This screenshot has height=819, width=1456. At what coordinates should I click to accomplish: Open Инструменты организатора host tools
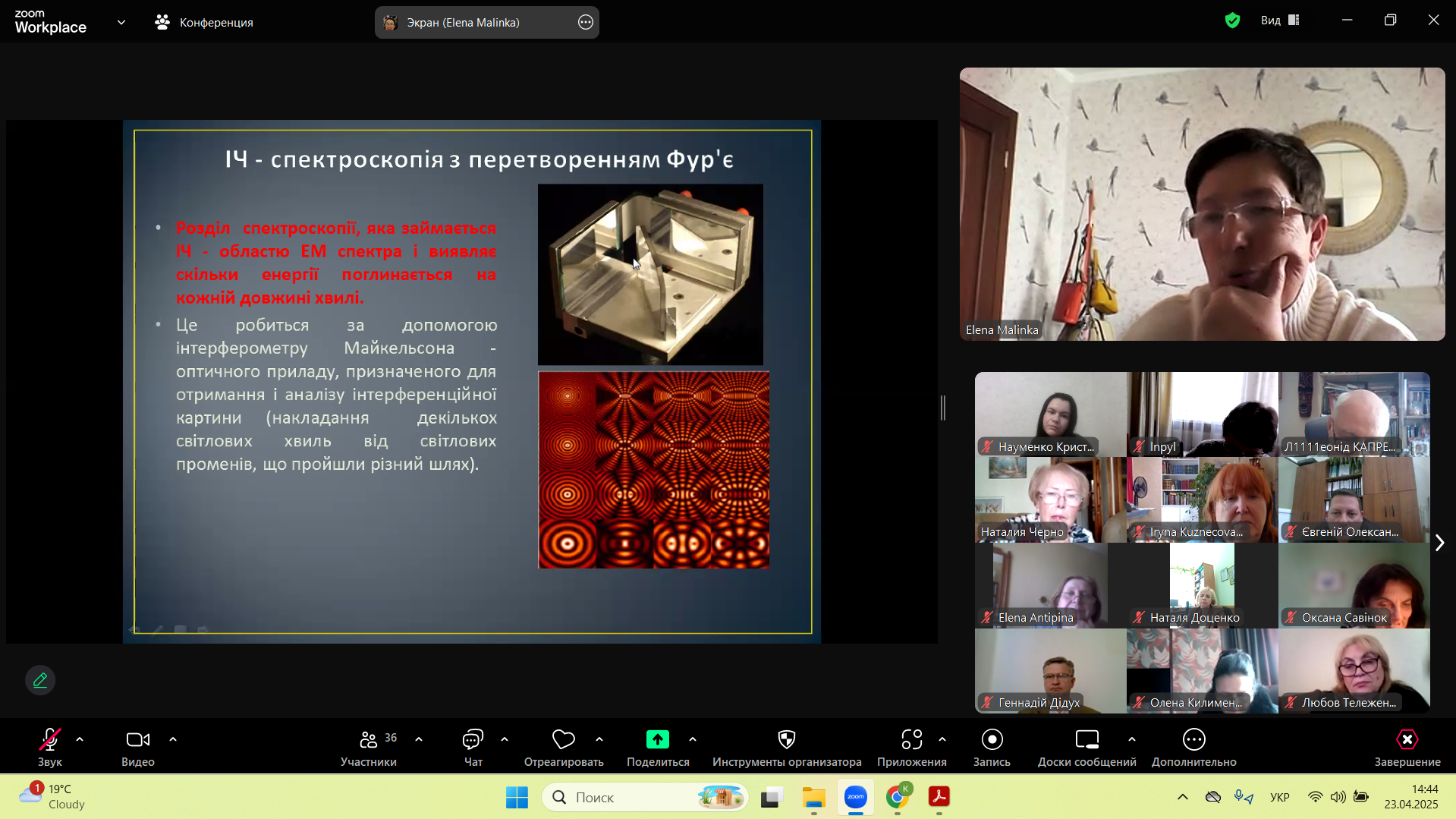point(787,747)
